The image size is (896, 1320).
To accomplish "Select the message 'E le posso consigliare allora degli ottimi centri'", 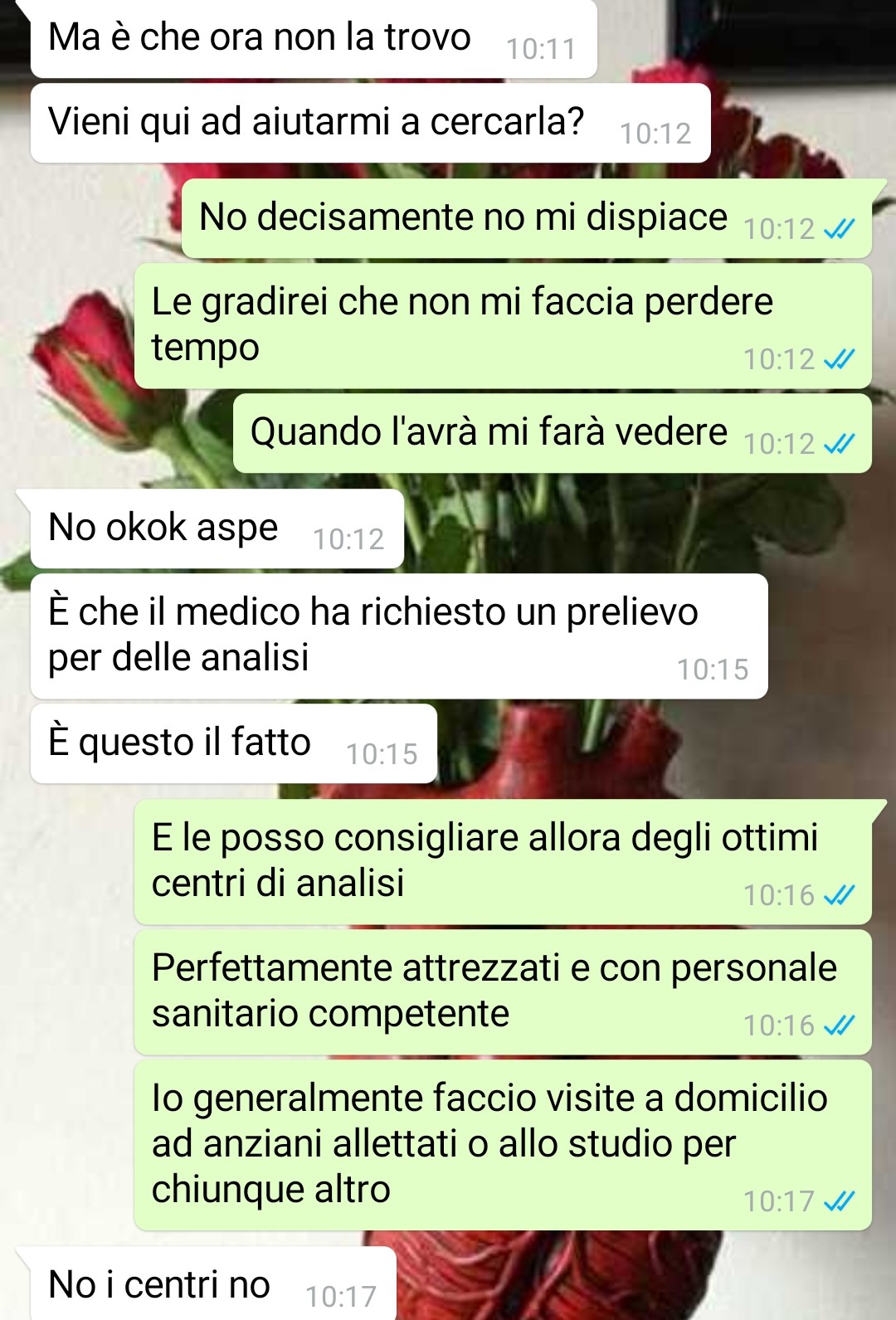I will pyautogui.click(x=503, y=862).
